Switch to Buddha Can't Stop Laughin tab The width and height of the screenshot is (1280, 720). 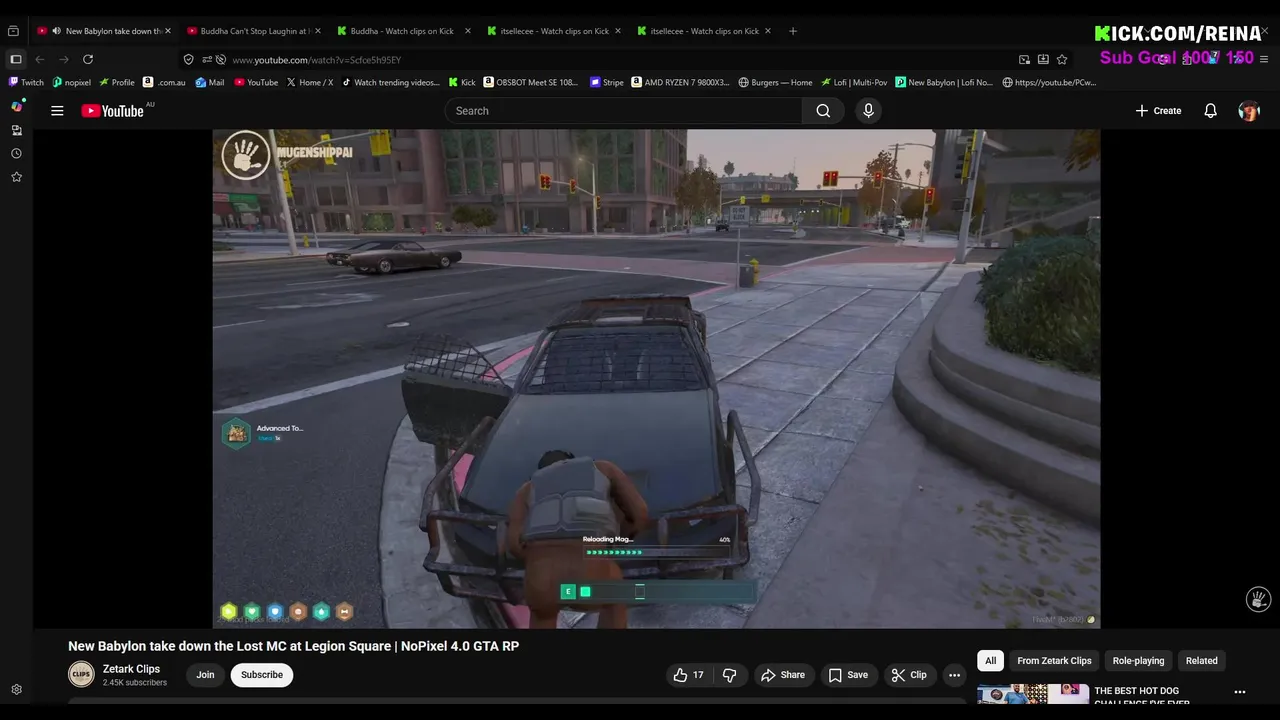254,31
